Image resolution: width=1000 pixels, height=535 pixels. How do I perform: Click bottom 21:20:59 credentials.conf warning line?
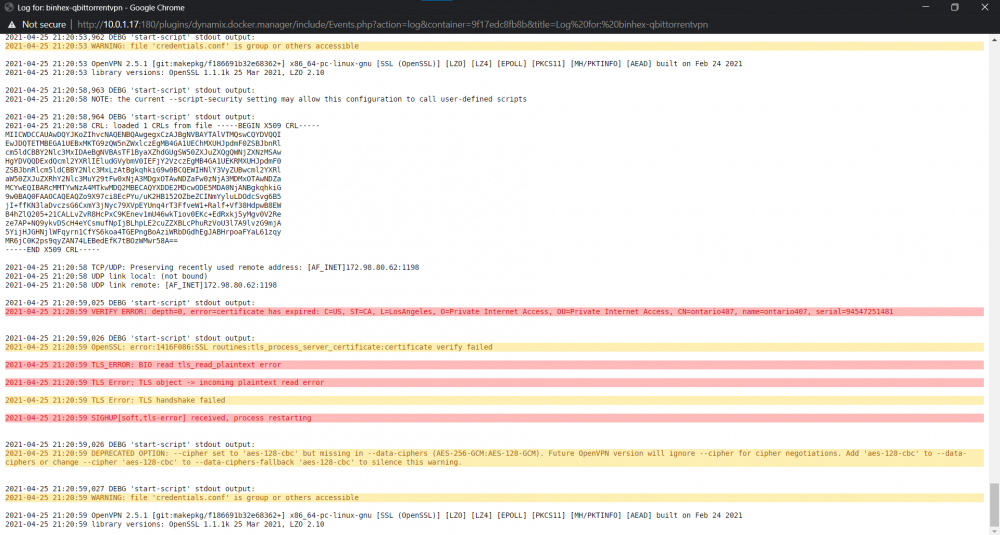point(494,497)
